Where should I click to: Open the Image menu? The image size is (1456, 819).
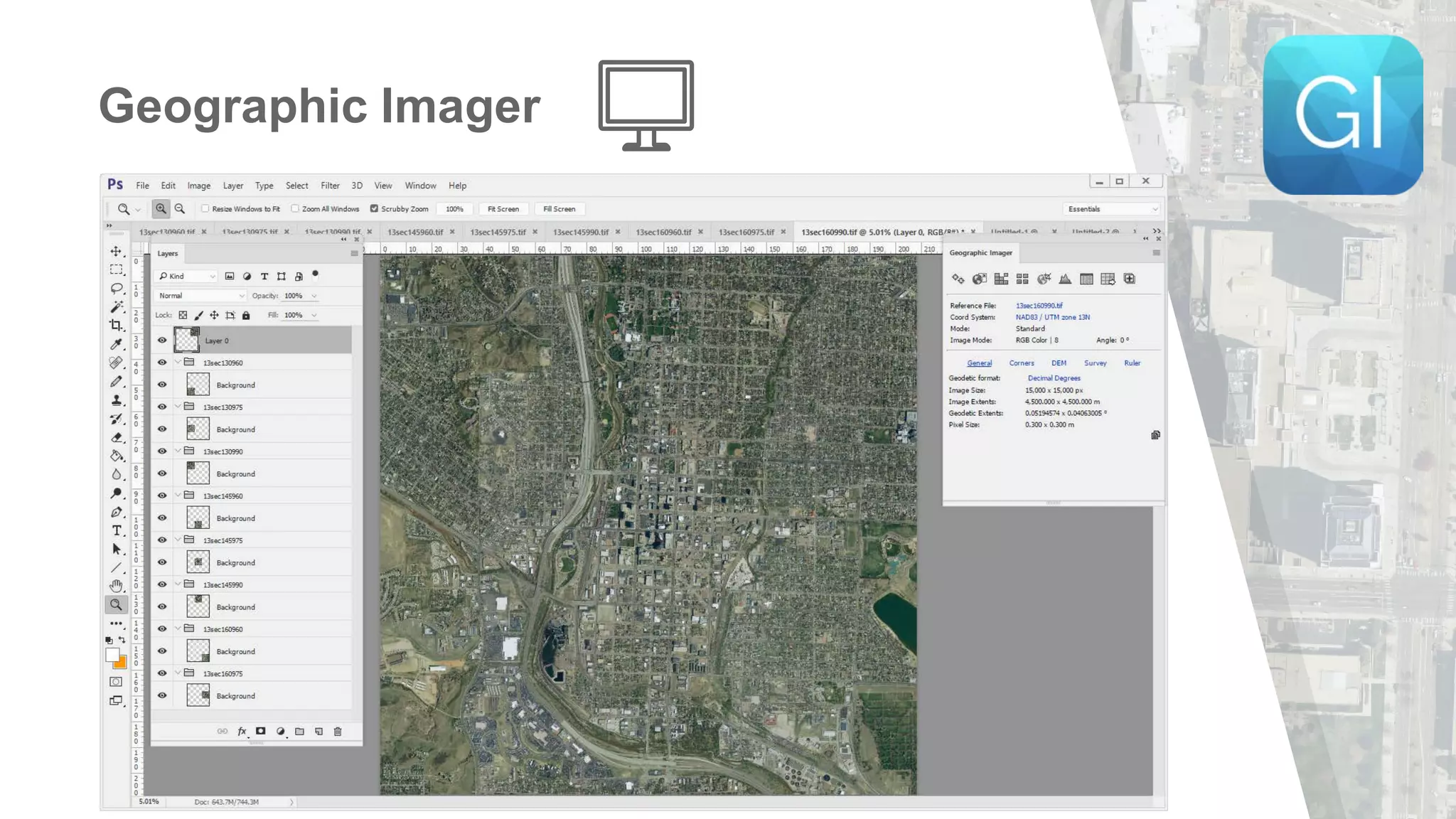tap(199, 186)
